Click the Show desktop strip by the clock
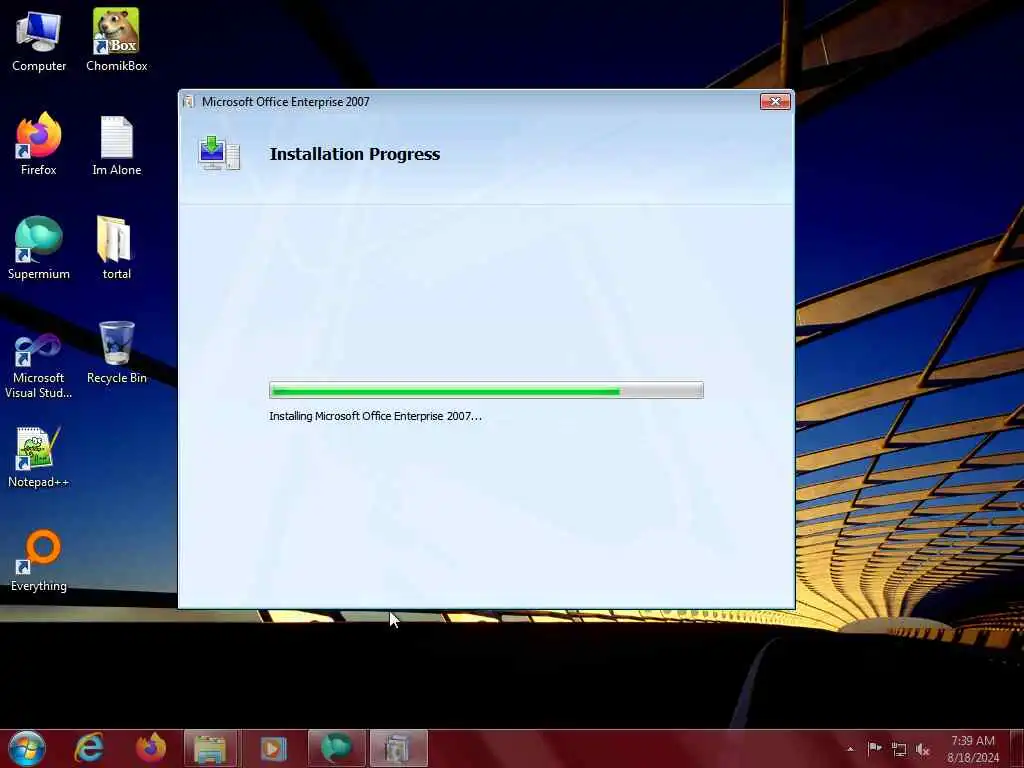Screen dimensions: 1024x768 pyautogui.click(x=1017, y=748)
